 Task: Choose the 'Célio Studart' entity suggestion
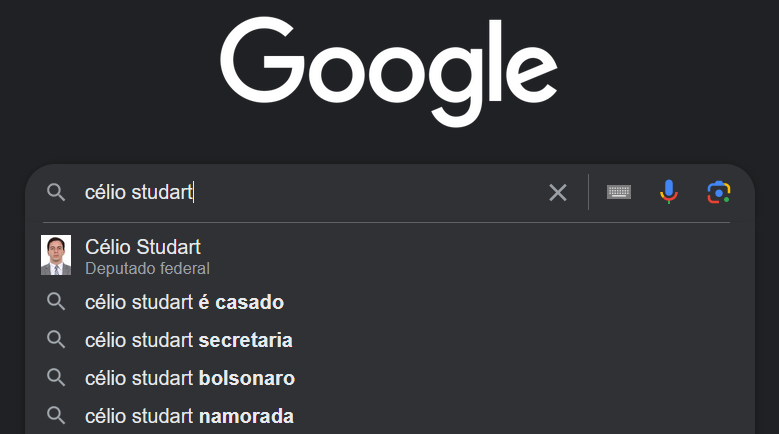(x=390, y=255)
